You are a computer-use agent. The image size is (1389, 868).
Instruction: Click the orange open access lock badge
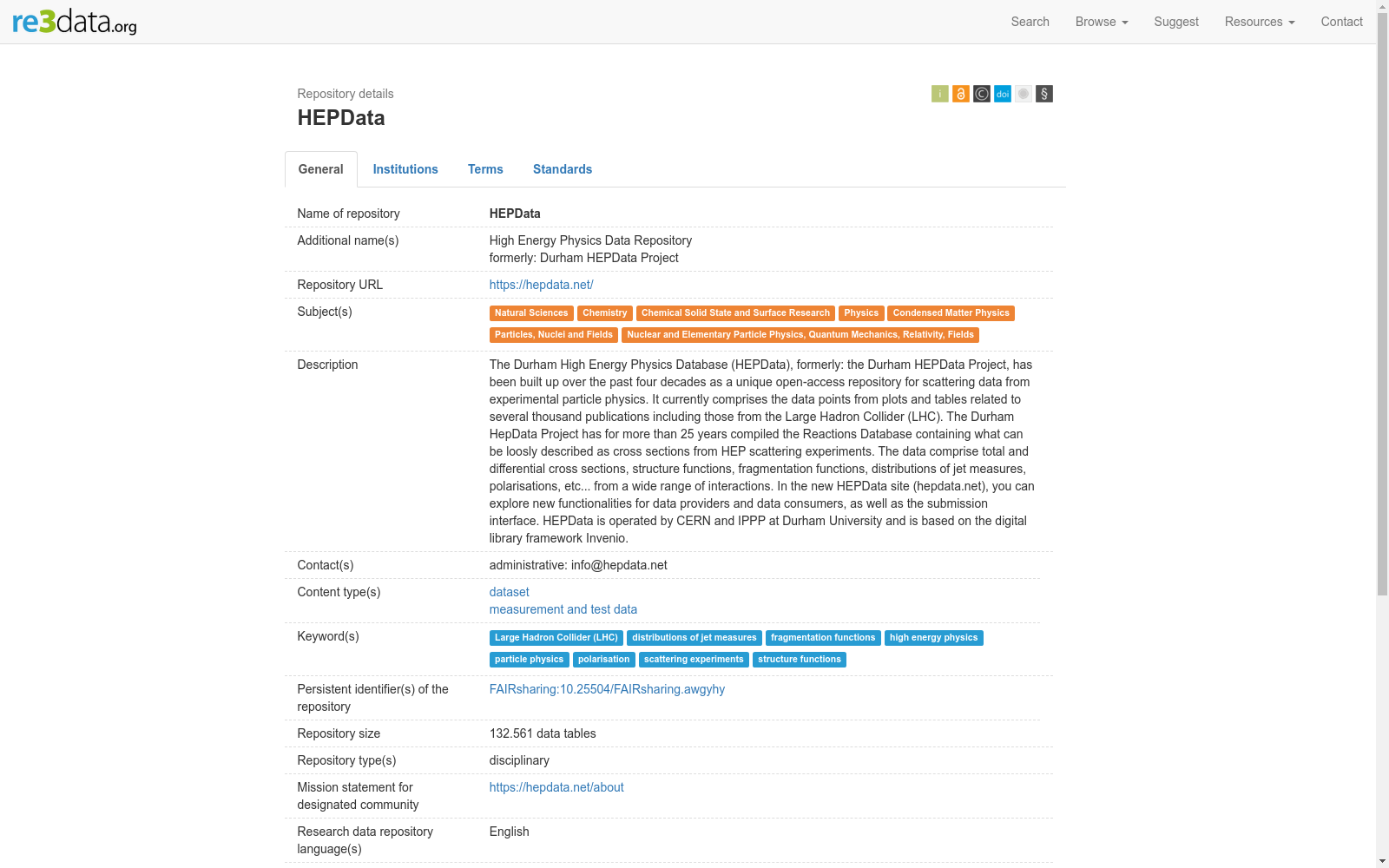(x=961, y=94)
